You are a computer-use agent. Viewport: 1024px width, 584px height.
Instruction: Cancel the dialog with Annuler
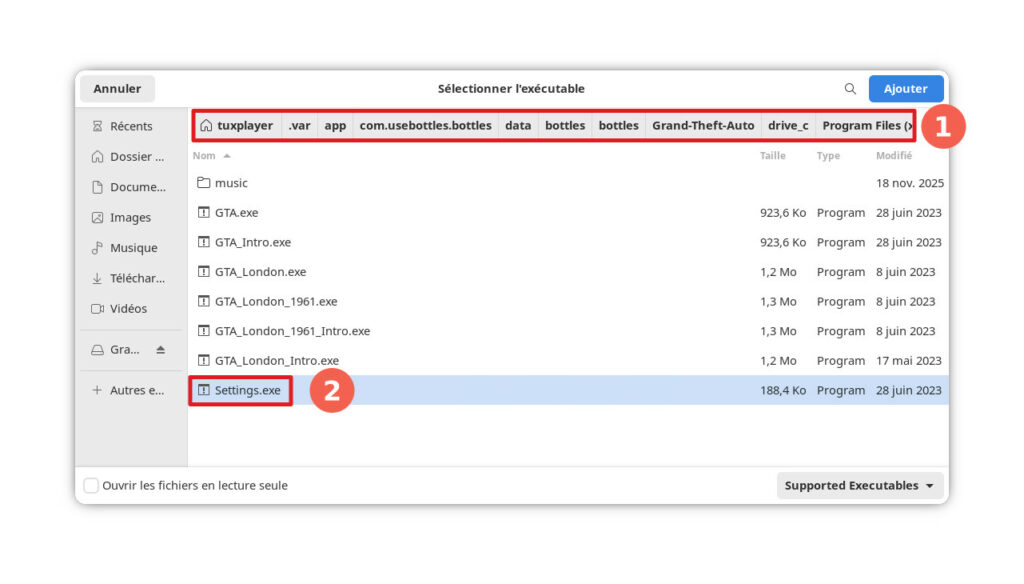click(117, 89)
